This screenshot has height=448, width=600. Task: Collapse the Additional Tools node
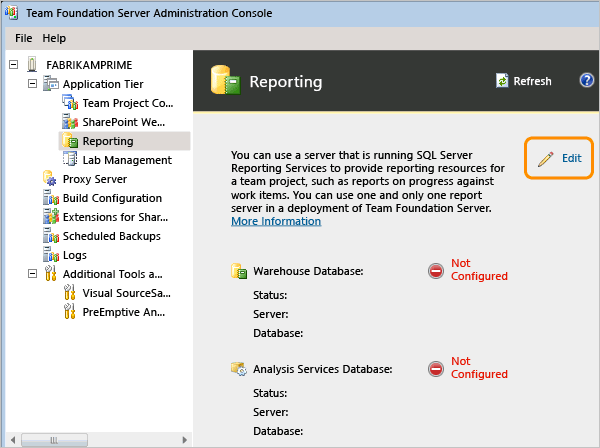pyautogui.click(x=33, y=275)
